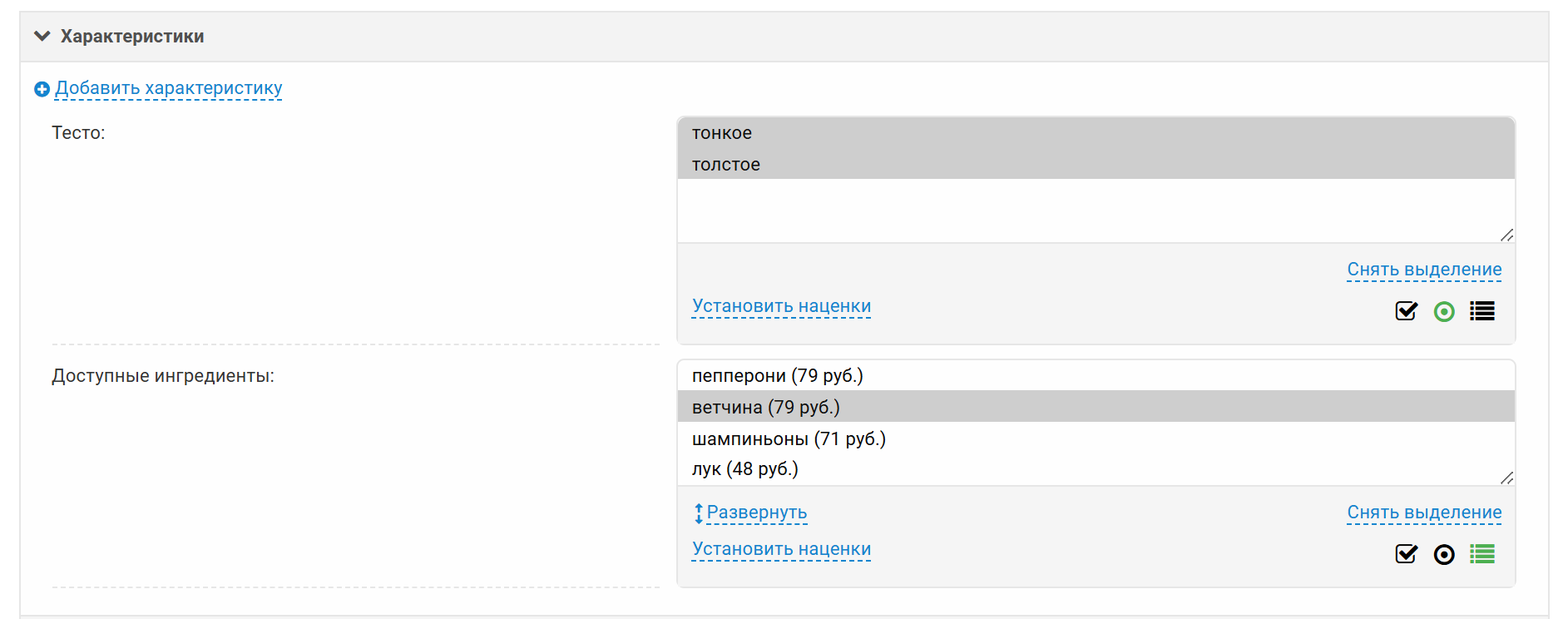Select шампиньоны (71 руб.) ingredient

tap(789, 439)
